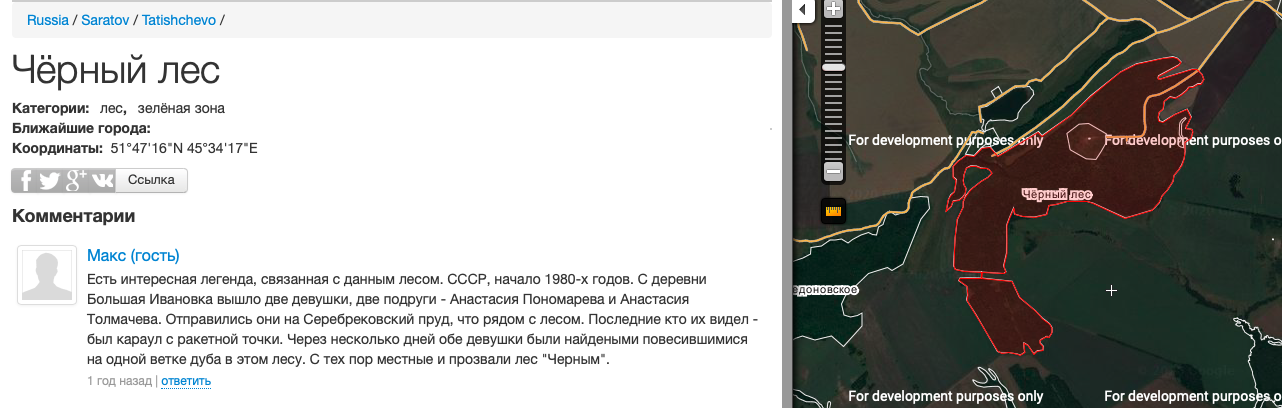Click the map zoom out minus button
The width and height of the screenshot is (1282, 408).
834,171
